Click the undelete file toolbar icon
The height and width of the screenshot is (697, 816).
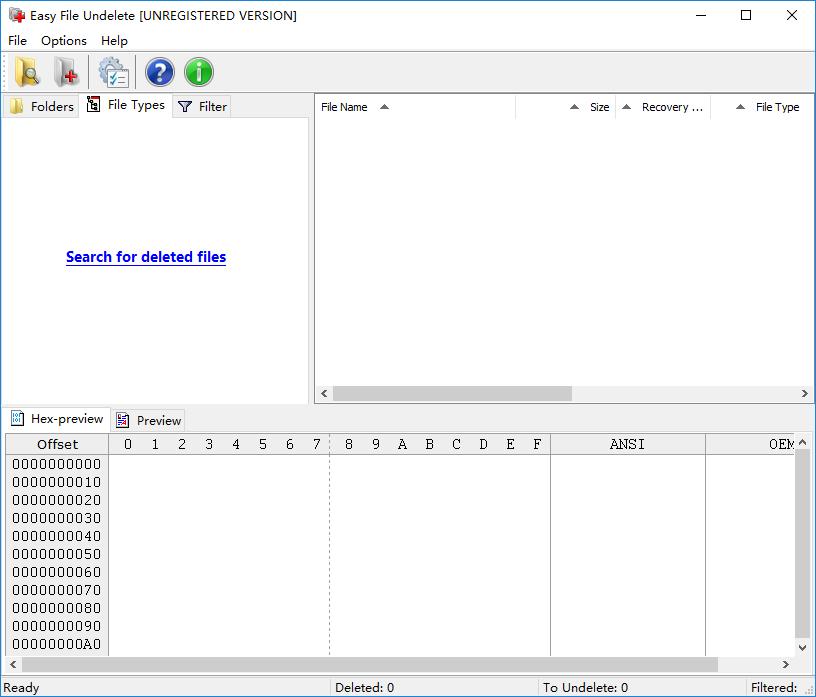pos(66,72)
